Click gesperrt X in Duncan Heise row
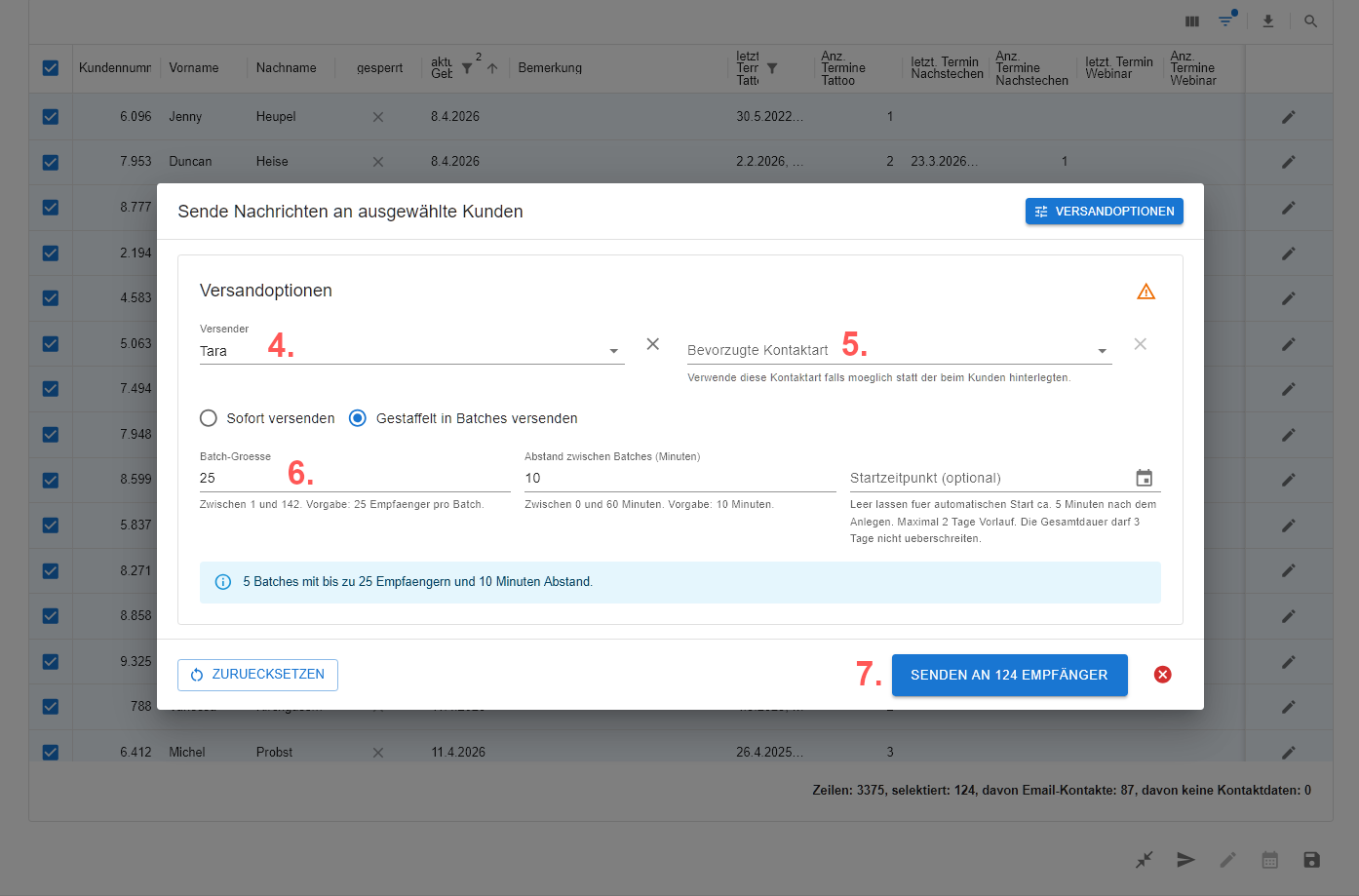Image resolution: width=1359 pixels, height=896 pixels. pyautogui.click(x=378, y=162)
